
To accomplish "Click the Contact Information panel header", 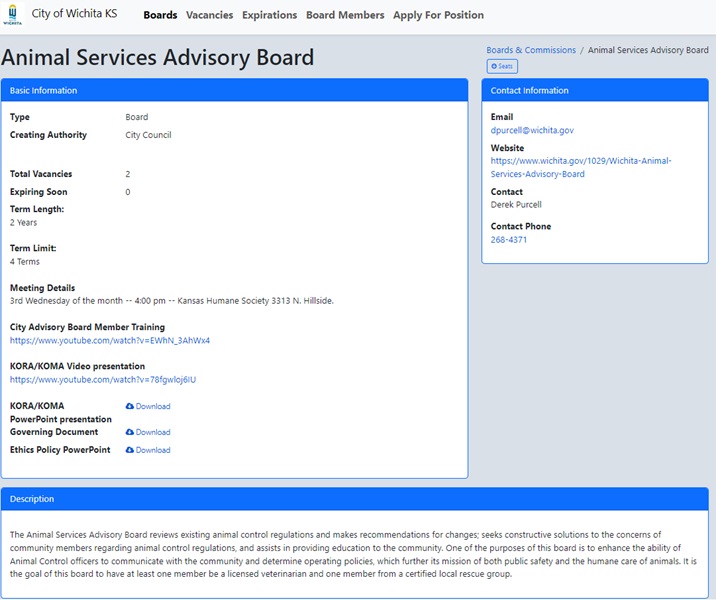I will pyautogui.click(x=594, y=90).
